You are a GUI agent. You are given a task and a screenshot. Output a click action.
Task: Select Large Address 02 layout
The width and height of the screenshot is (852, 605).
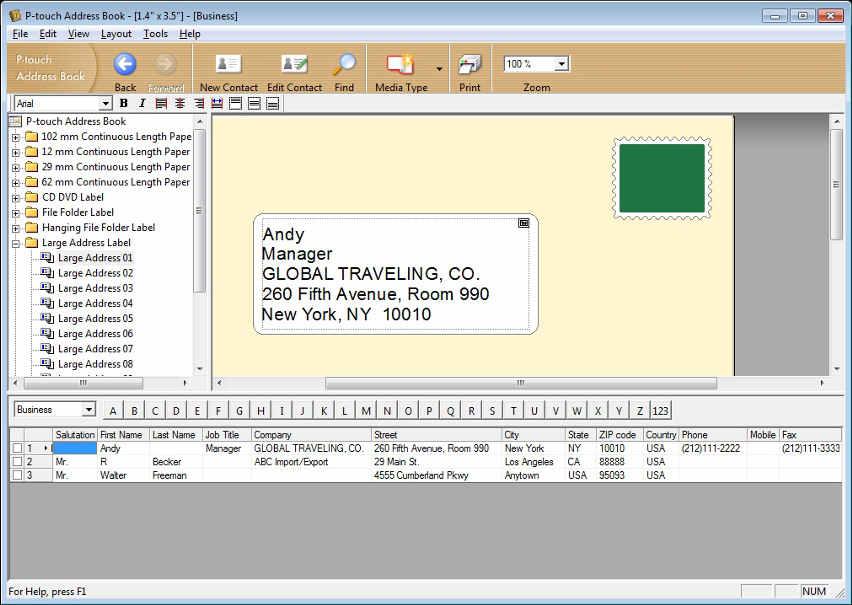(95, 273)
